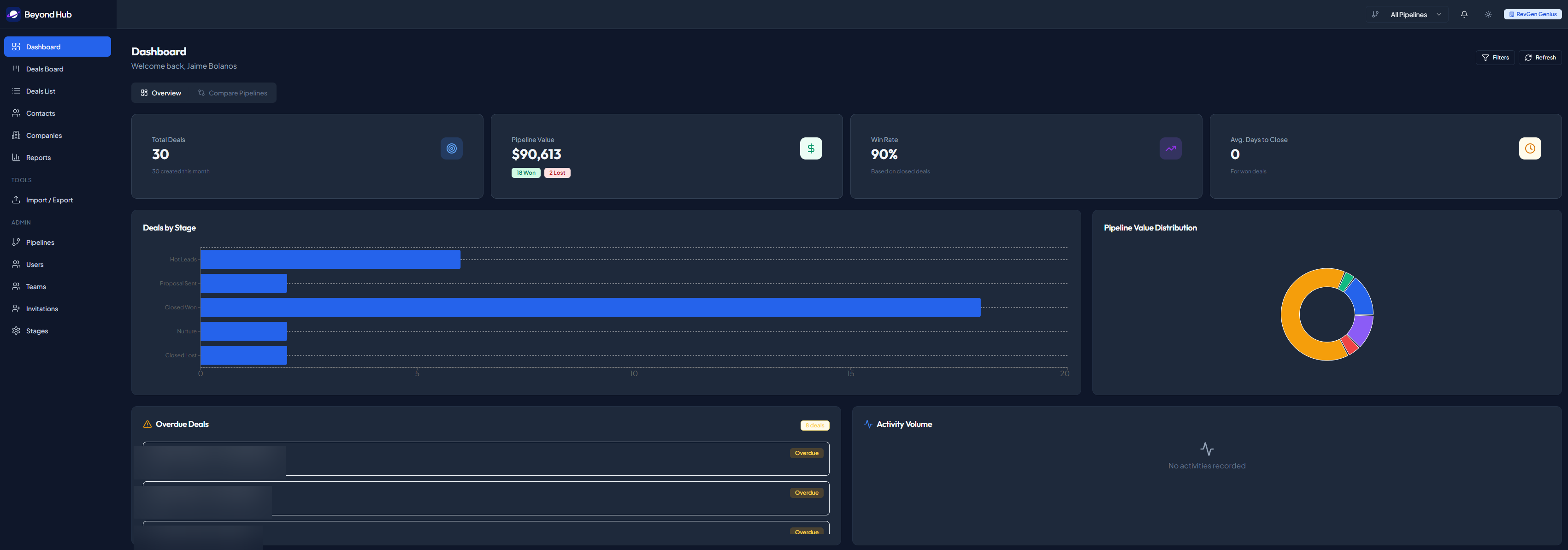Click the Refresh button
This screenshot has height=550, width=1568.
[x=1540, y=57]
